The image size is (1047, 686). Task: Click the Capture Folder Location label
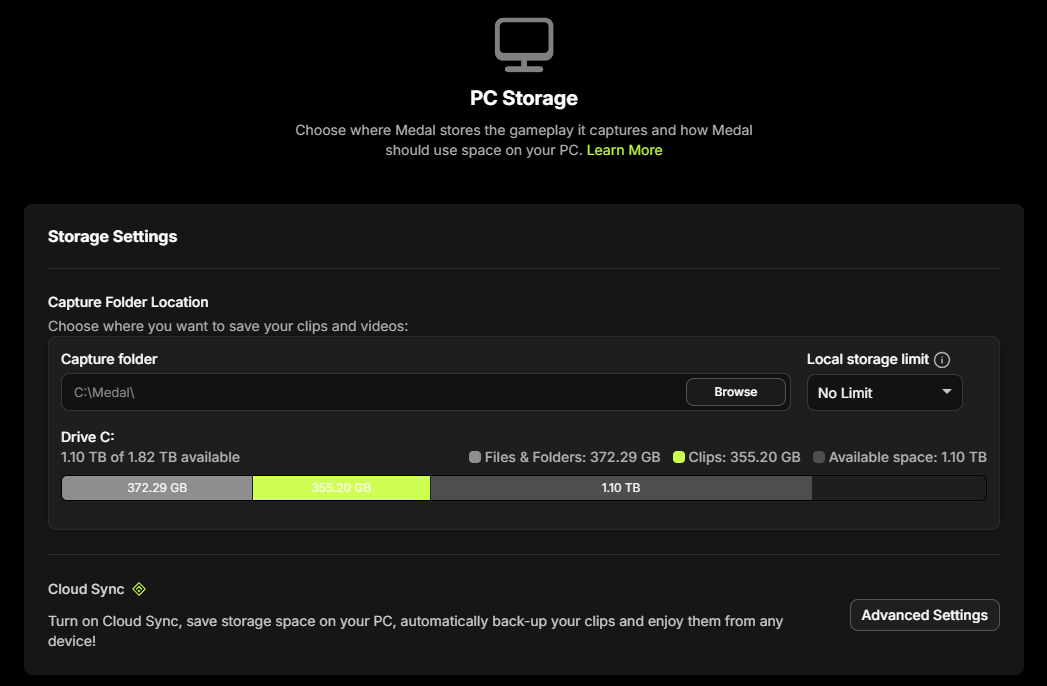tap(128, 302)
